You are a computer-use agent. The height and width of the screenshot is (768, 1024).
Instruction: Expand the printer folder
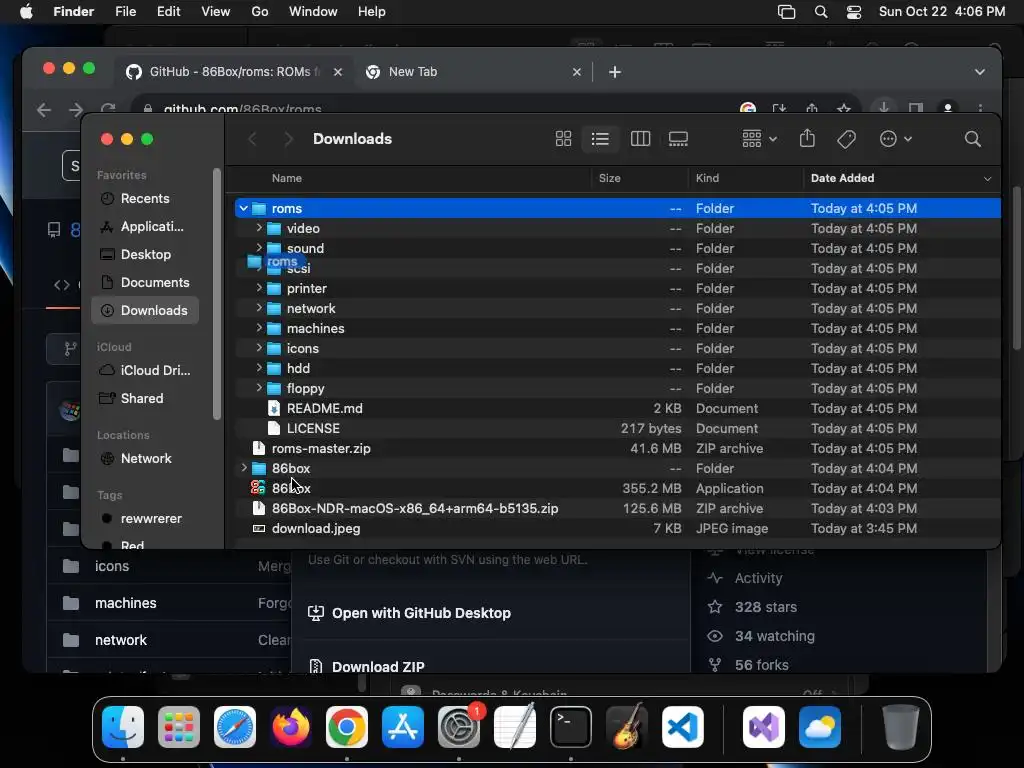coord(259,288)
